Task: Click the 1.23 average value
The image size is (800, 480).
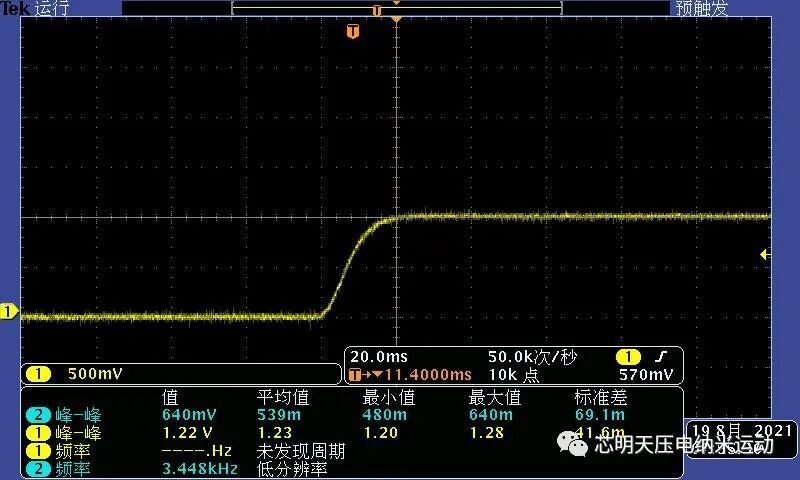Action: coord(274,433)
